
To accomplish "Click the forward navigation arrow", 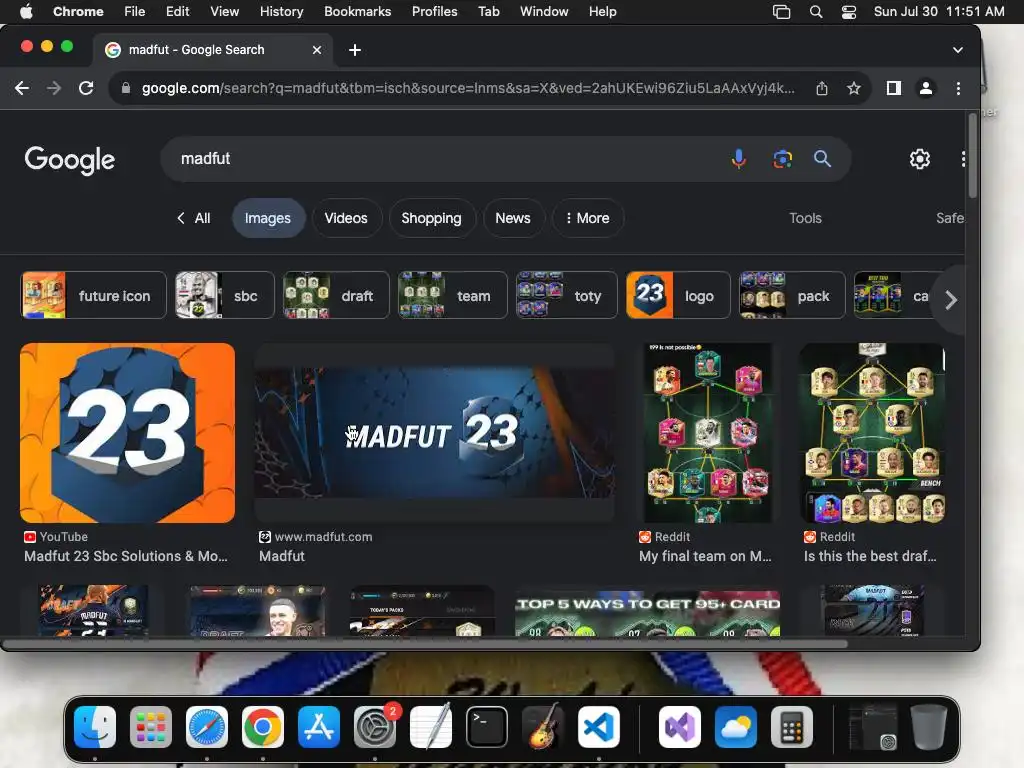I will coord(54,88).
